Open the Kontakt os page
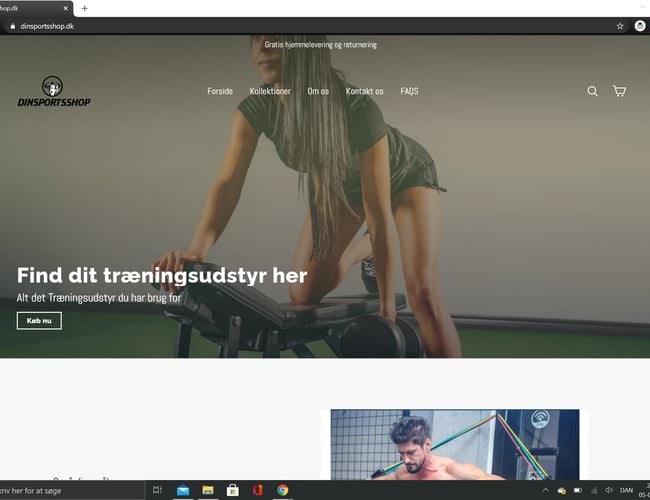The width and height of the screenshot is (650, 500). point(364,91)
